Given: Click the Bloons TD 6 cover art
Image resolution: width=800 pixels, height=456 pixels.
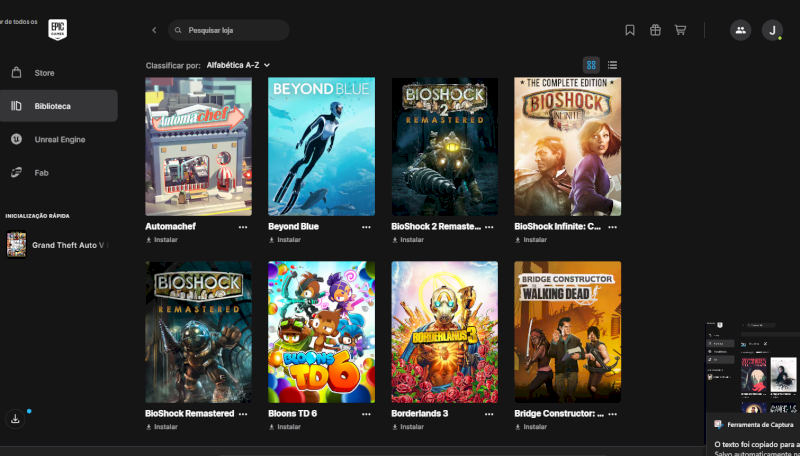Looking at the screenshot, I should coord(321,332).
